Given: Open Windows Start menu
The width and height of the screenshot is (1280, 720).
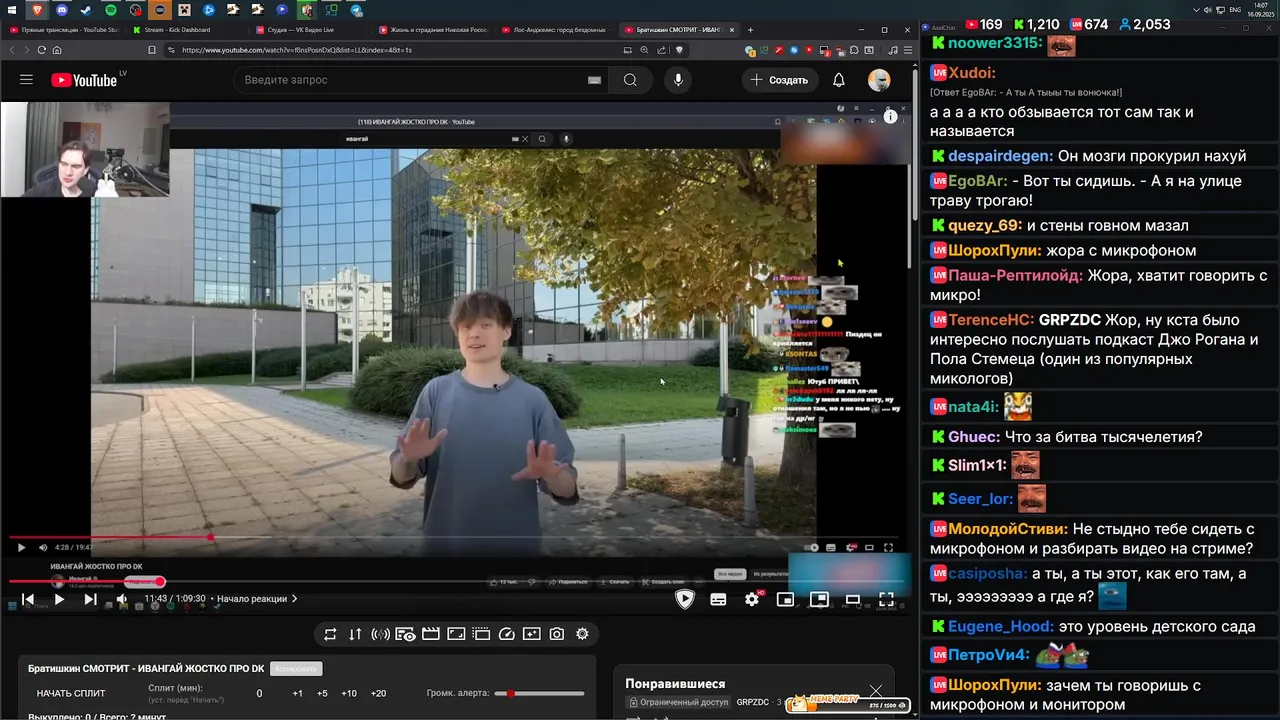Looking at the screenshot, I should pos(12,10).
